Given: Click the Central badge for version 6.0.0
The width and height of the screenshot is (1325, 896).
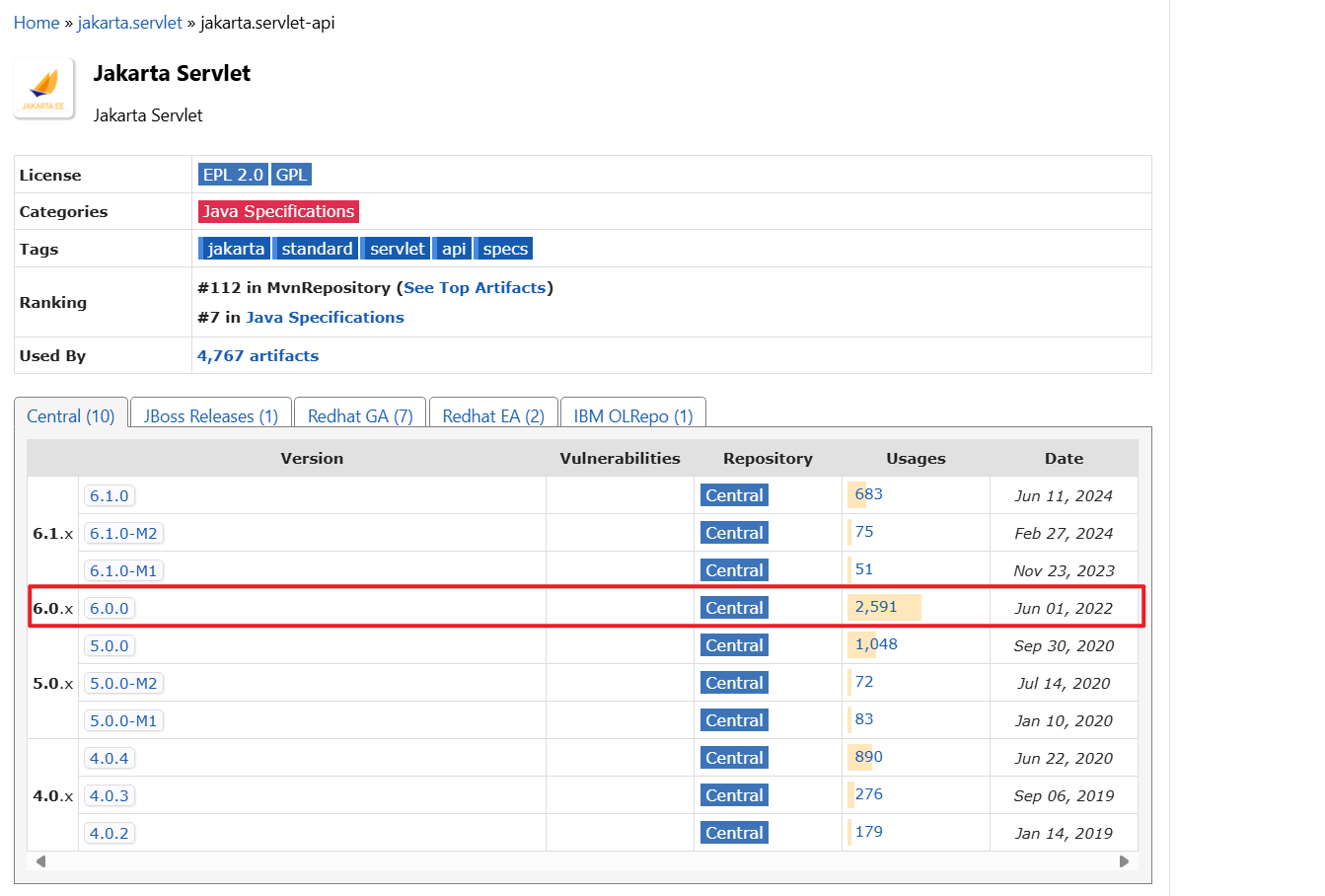Looking at the screenshot, I should coord(734,608).
